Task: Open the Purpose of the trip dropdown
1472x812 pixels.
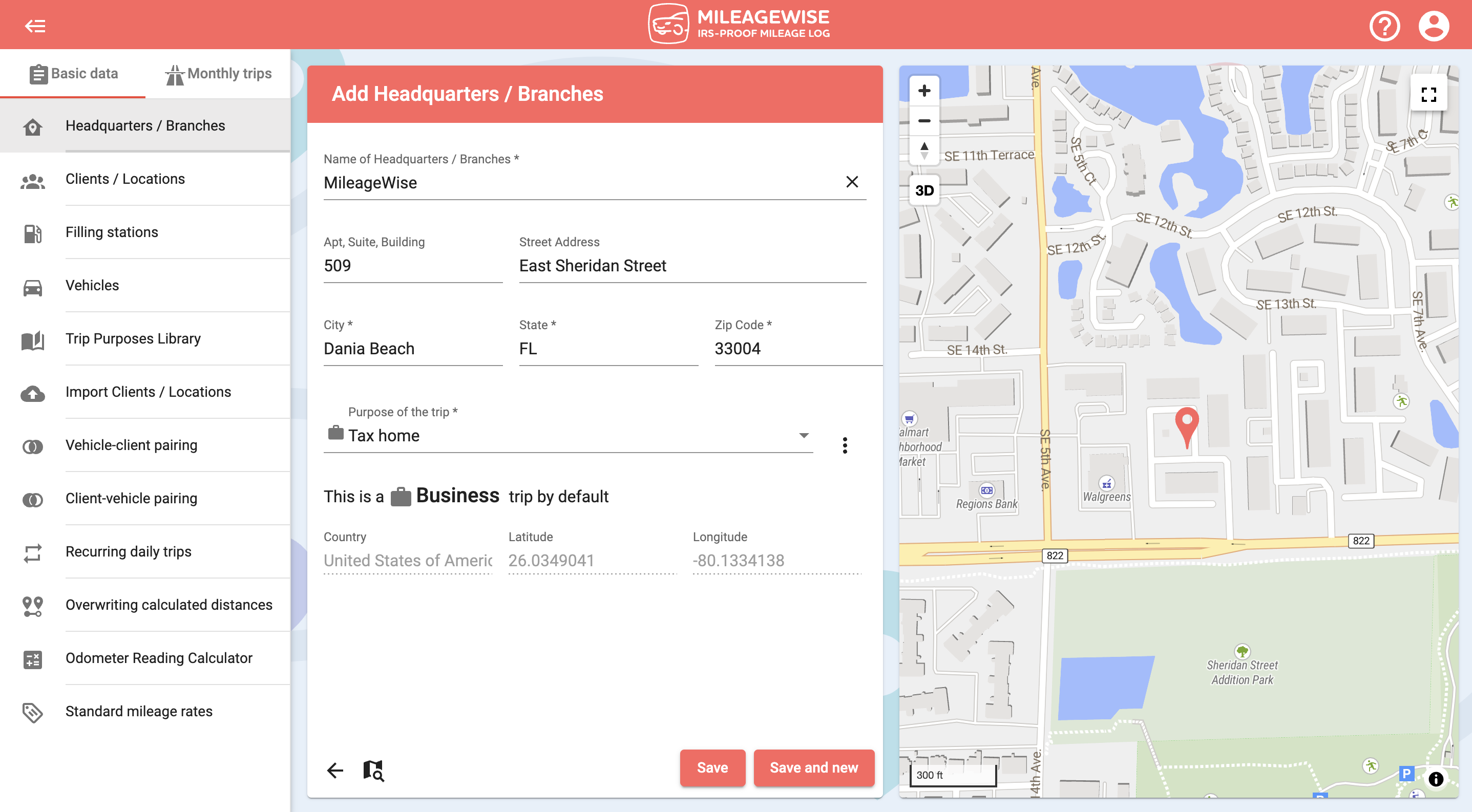Action: coord(568,436)
